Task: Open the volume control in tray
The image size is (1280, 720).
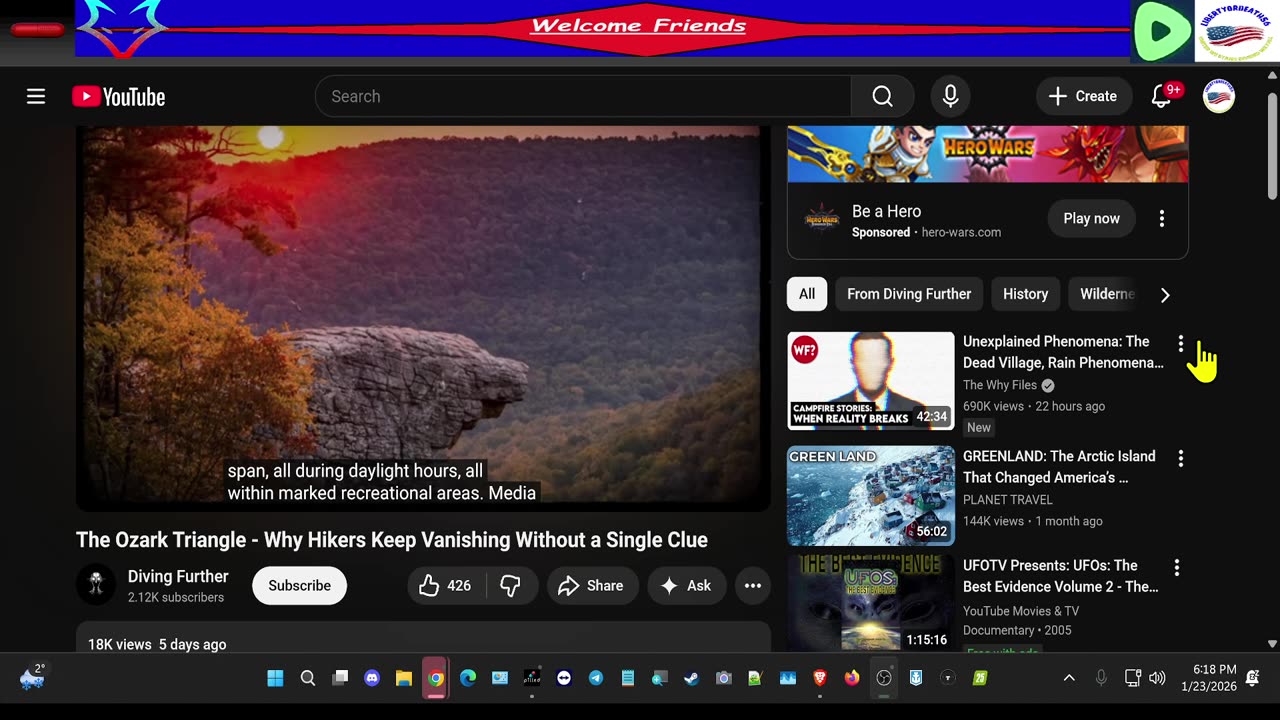Action: 1157,678
